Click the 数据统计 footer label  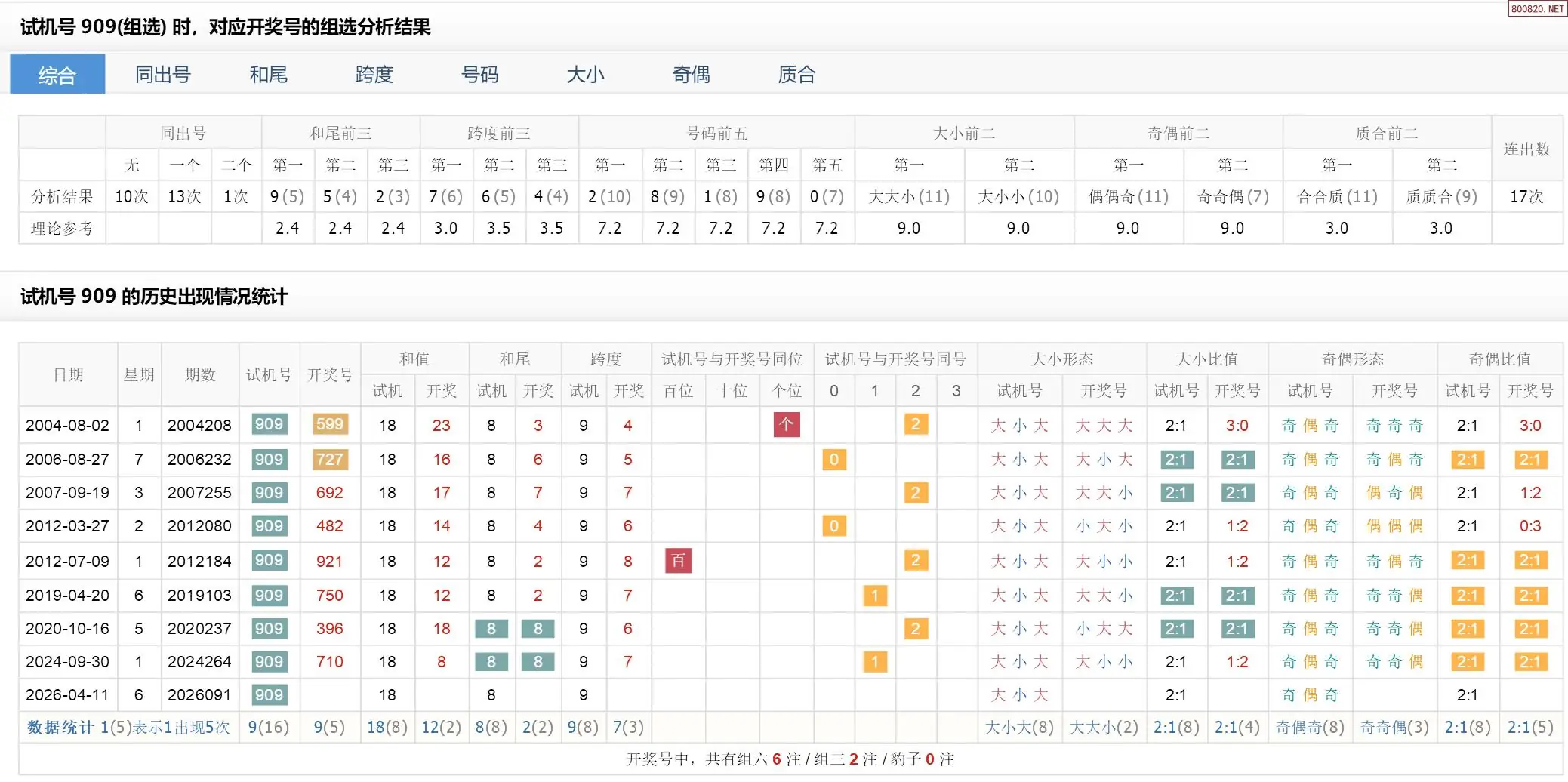pos(60,728)
